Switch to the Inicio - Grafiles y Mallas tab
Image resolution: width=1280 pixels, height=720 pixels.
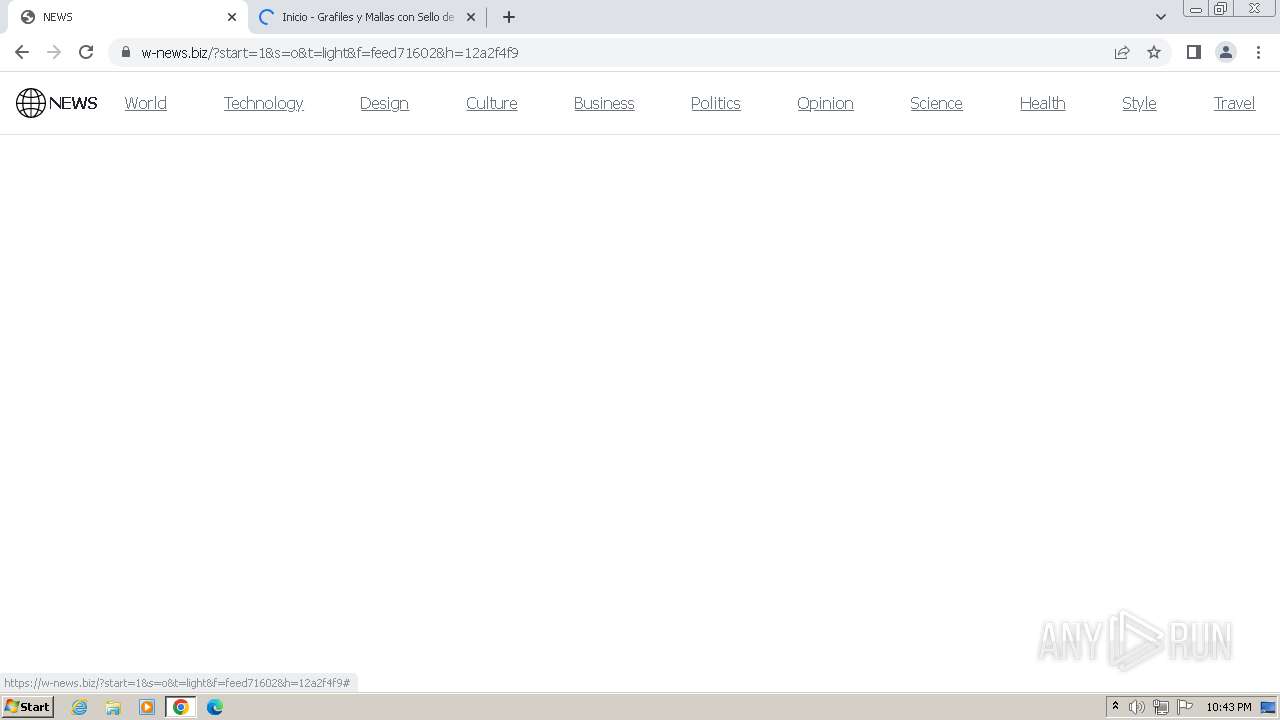tap(367, 17)
